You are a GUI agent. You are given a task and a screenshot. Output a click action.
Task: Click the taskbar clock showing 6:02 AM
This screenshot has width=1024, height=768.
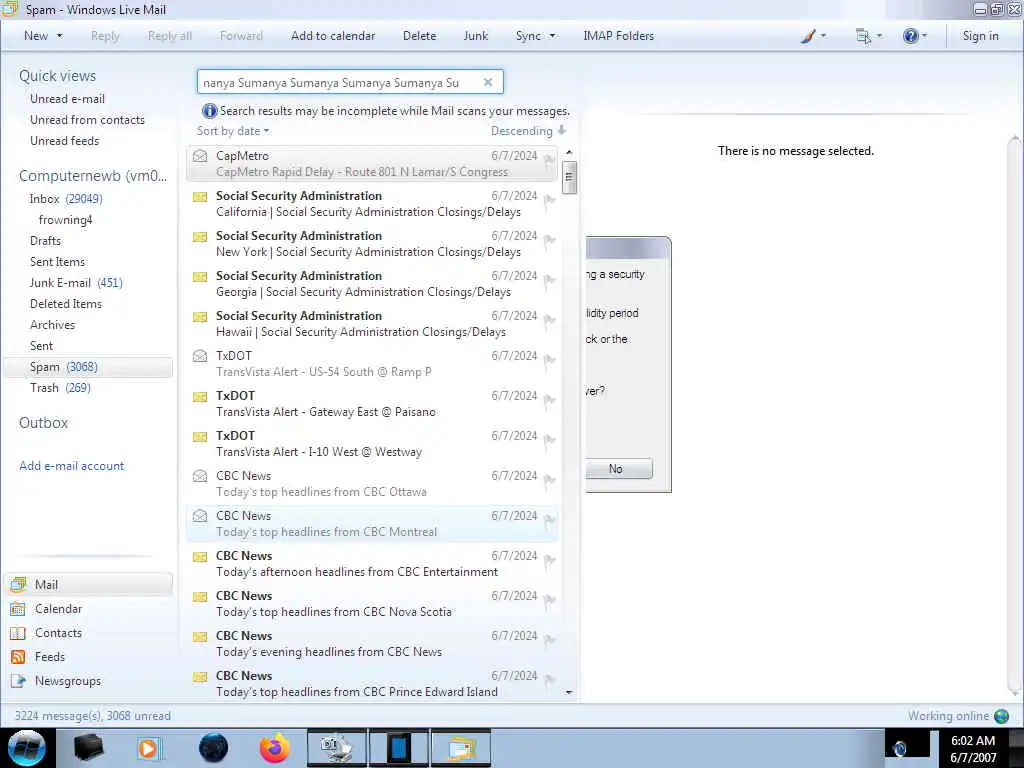point(973,748)
